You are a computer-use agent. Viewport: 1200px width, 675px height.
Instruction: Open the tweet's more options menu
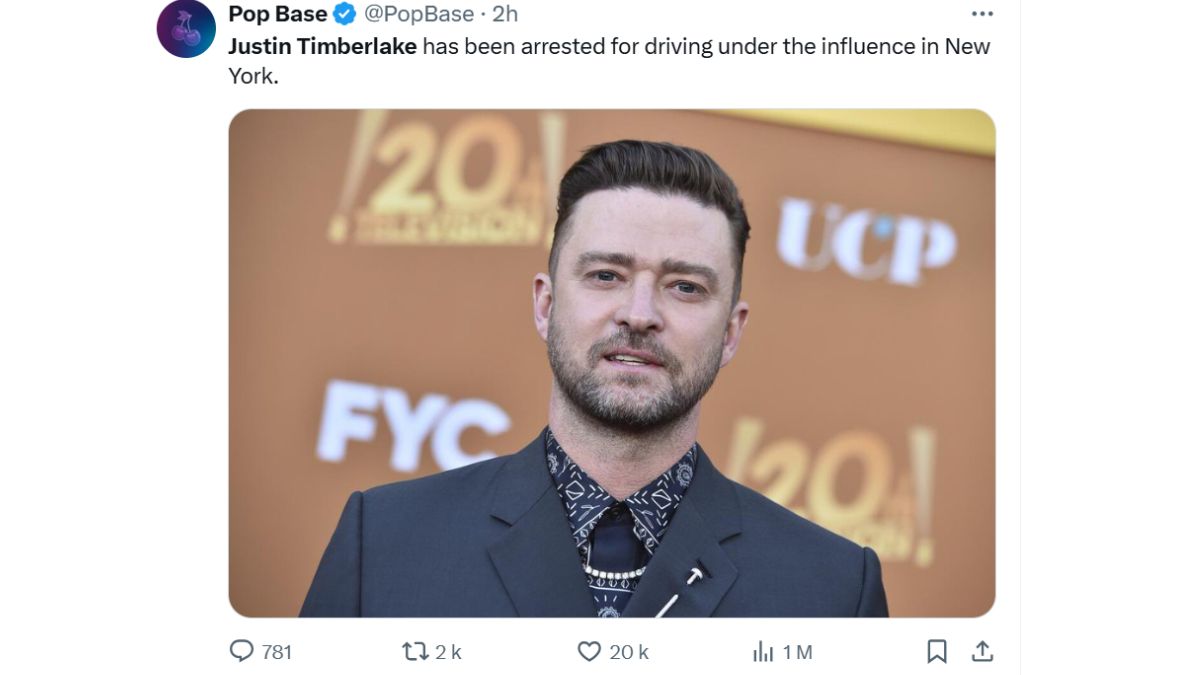tap(982, 13)
